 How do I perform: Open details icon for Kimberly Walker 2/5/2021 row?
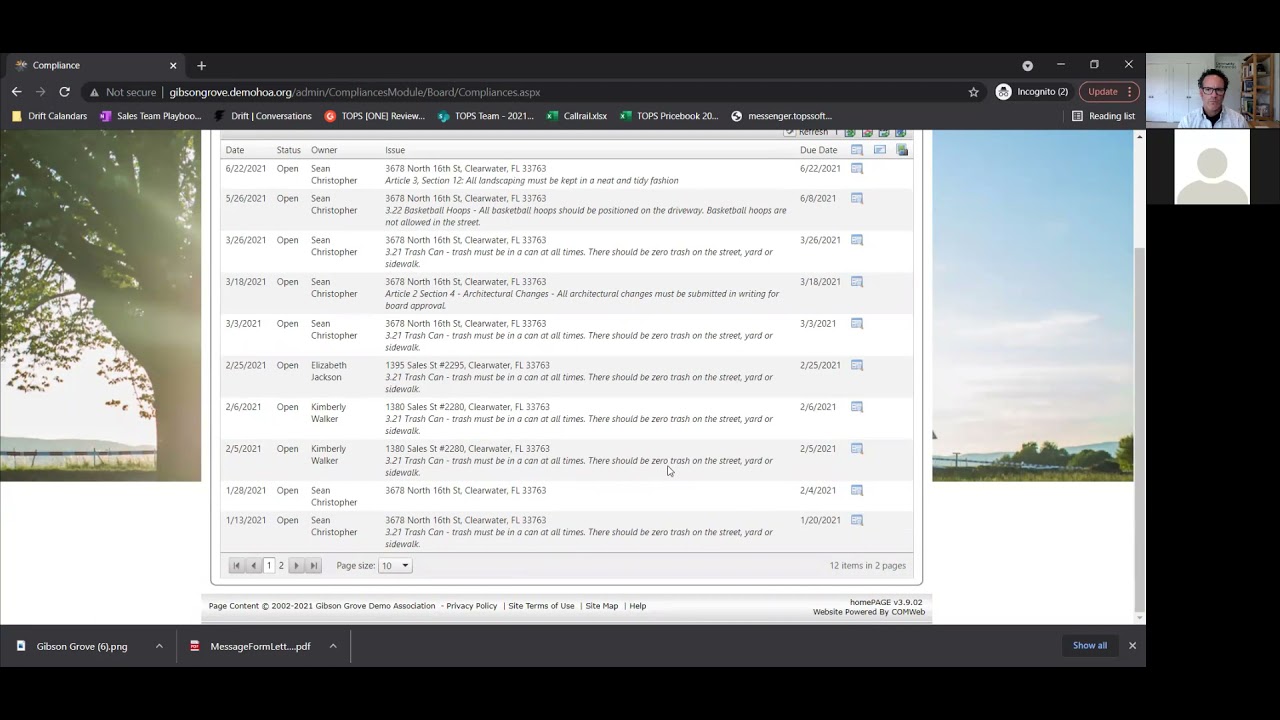(857, 449)
